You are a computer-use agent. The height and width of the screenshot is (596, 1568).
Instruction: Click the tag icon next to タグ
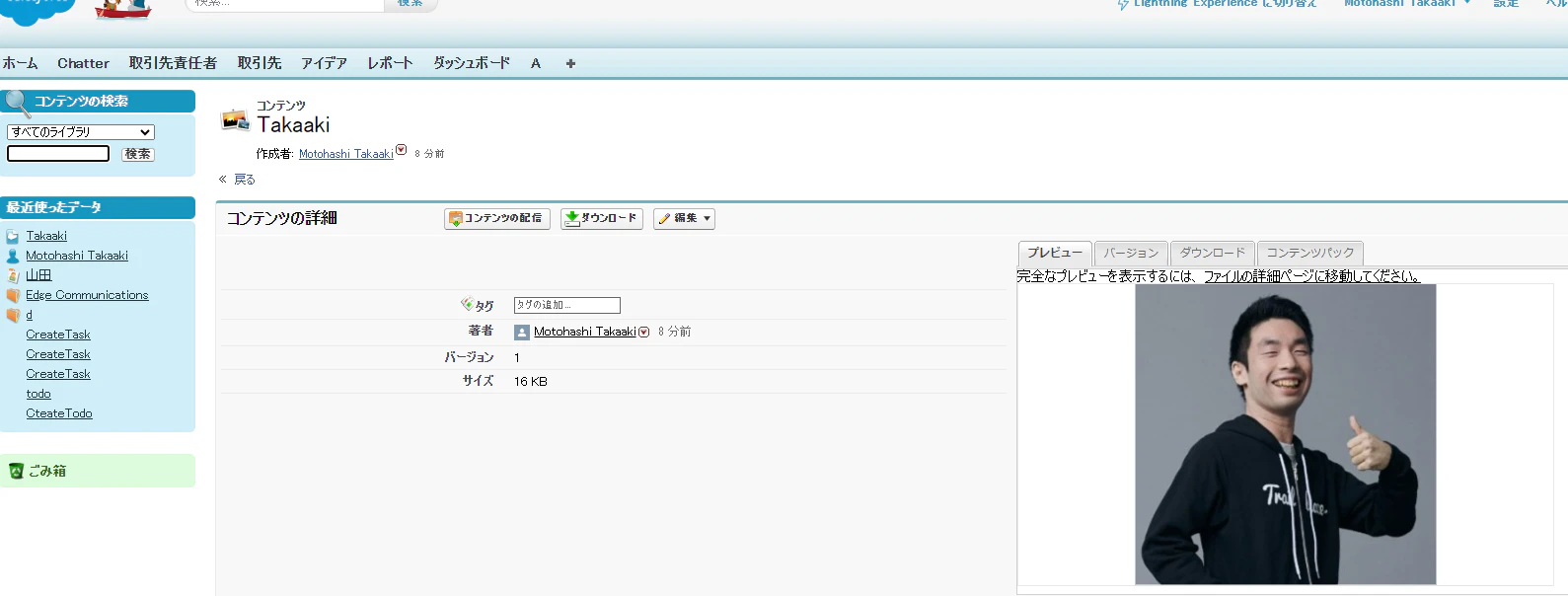tap(467, 305)
